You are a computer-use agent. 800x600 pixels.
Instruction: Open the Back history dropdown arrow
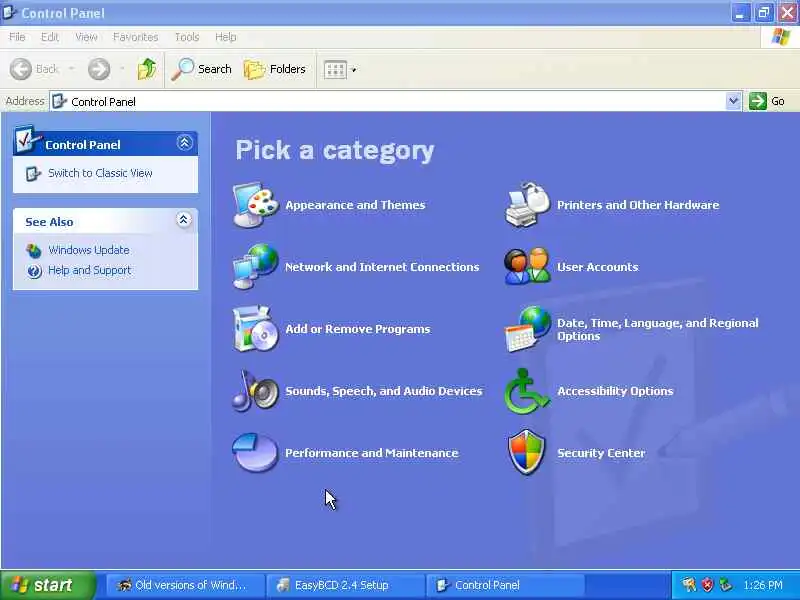pos(71,69)
